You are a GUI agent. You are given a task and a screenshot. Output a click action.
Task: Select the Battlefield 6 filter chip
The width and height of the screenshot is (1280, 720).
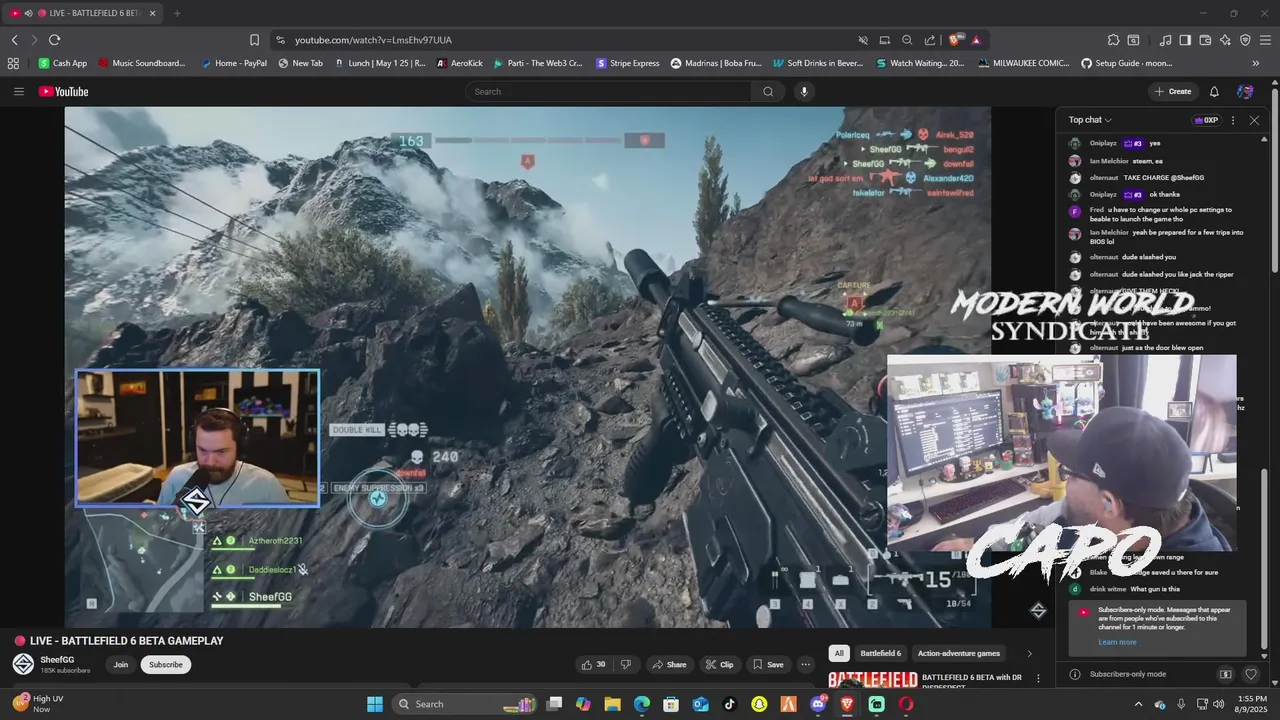pyautogui.click(x=881, y=653)
